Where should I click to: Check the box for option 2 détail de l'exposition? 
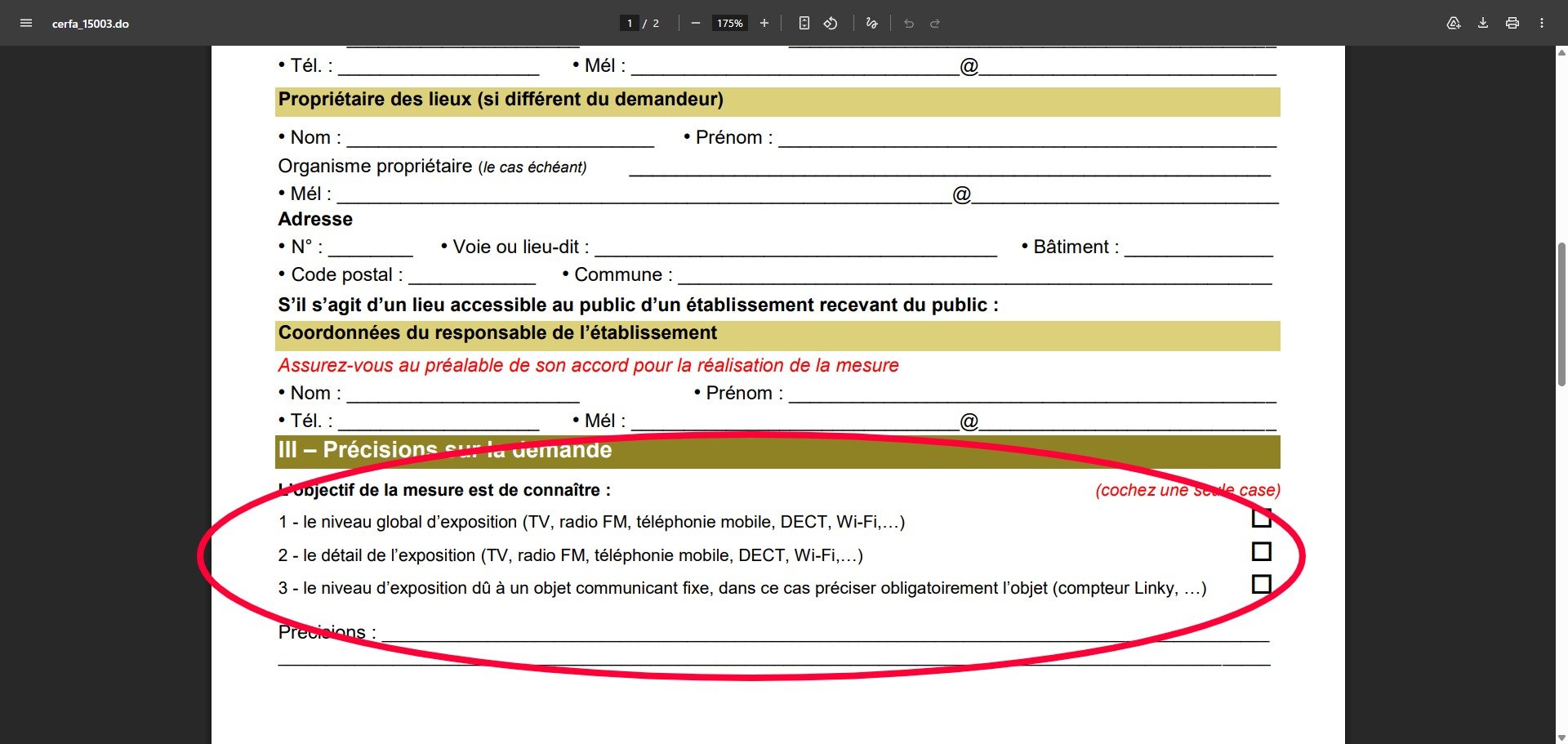[x=1262, y=551]
